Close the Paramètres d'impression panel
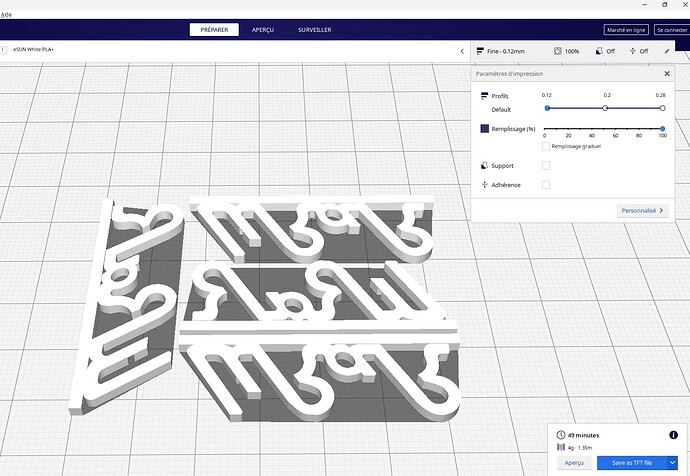 click(667, 73)
